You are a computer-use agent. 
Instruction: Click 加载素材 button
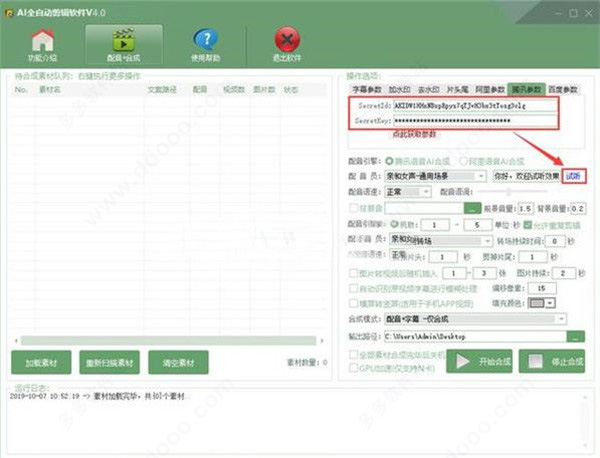(41, 362)
